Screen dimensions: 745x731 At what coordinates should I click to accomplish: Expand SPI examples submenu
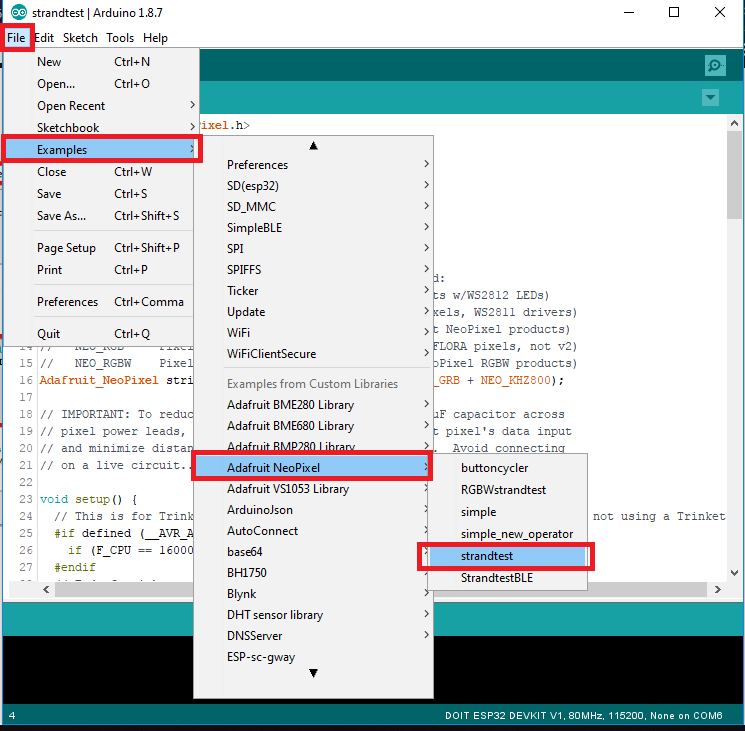tap(313, 248)
